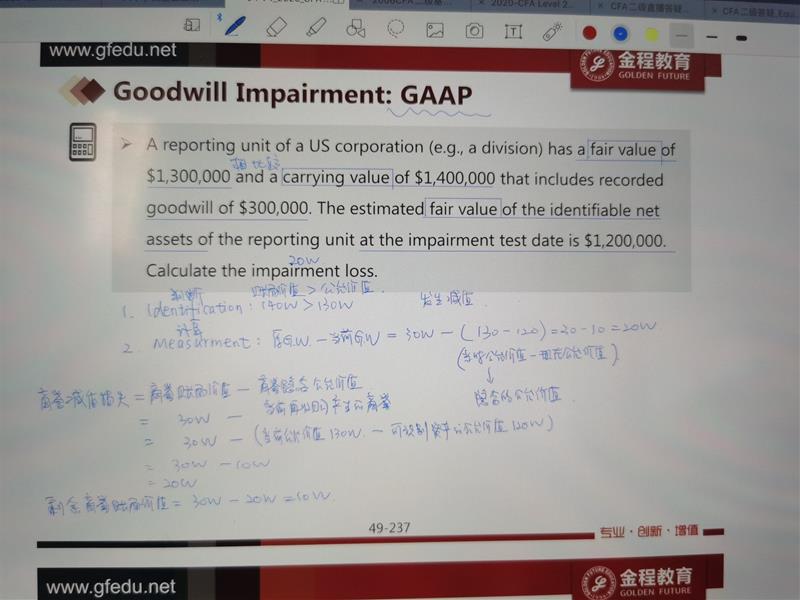800x600 pixels.
Task: Switch to the last CFA二级答疑 tab
Action: [759, 11]
